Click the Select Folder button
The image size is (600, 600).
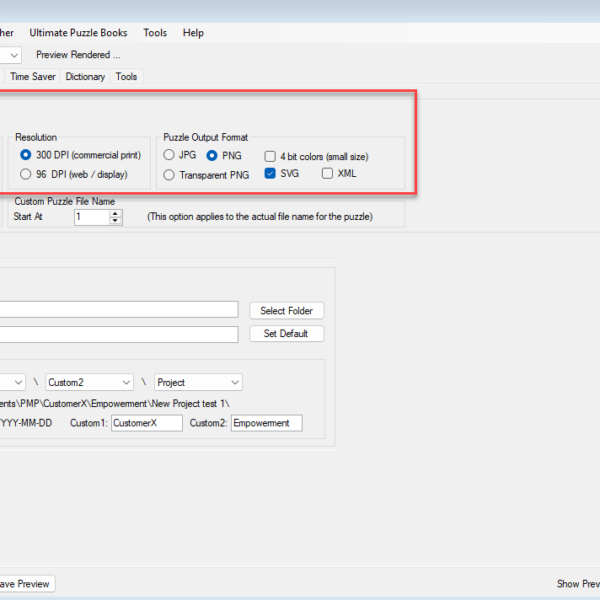tap(286, 311)
